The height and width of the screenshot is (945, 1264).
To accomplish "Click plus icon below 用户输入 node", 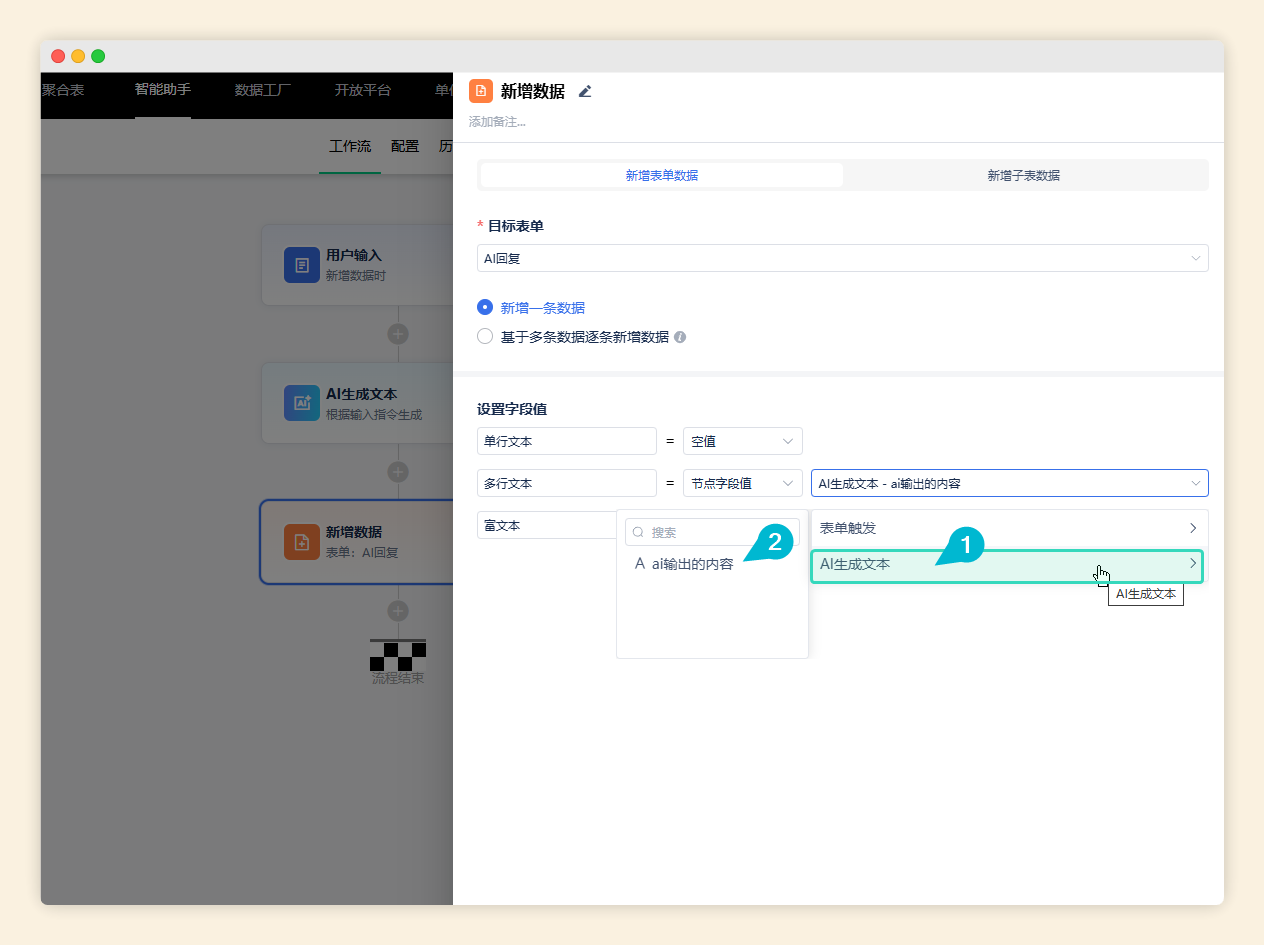I will [x=398, y=334].
